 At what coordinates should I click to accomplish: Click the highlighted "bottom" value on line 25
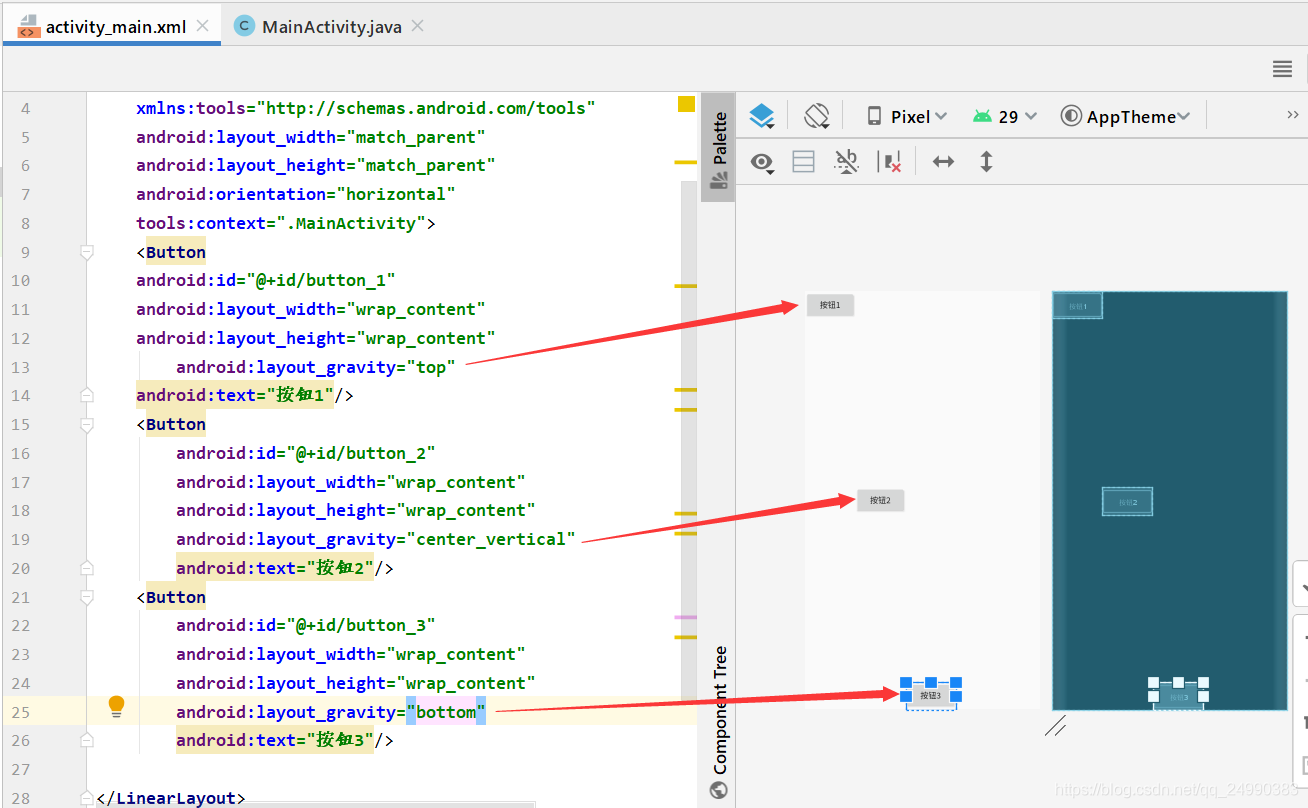[446, 712]
